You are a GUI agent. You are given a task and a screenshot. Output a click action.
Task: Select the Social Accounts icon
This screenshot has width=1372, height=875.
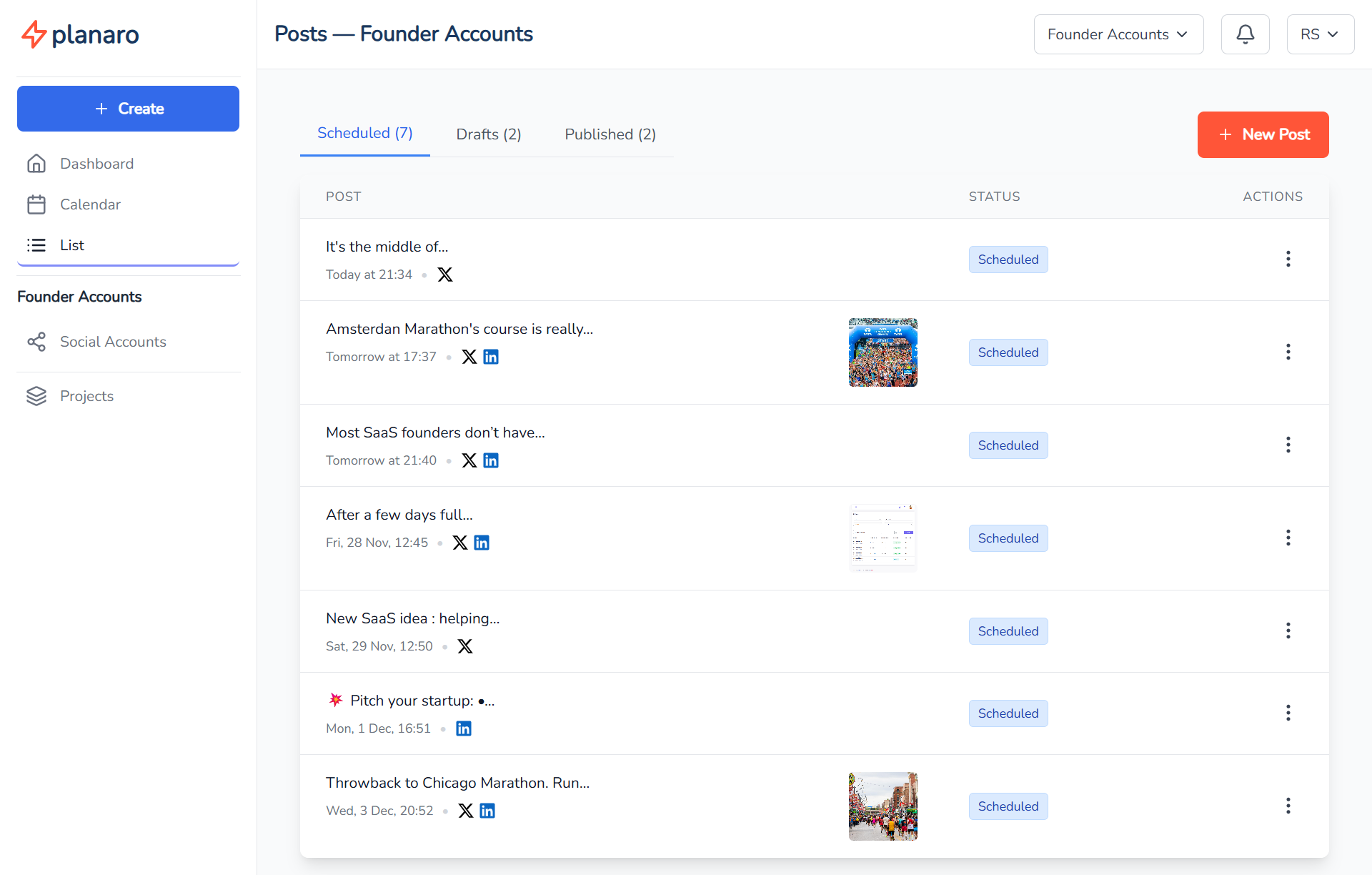(x=36, y=342)
